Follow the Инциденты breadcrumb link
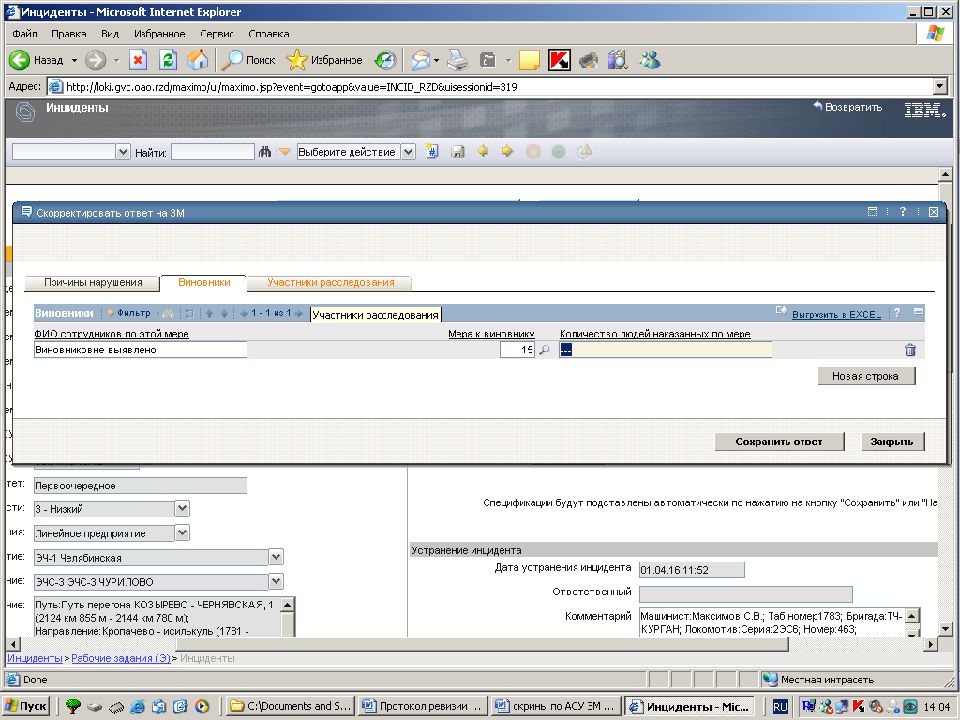This screenshot has width=960, height=720. [34, 658]
